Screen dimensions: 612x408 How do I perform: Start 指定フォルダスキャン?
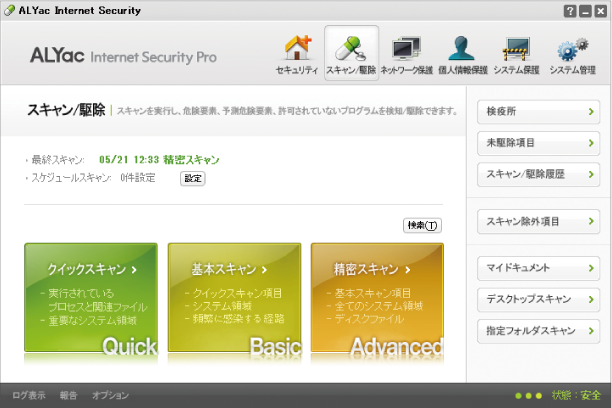(538, 331)
